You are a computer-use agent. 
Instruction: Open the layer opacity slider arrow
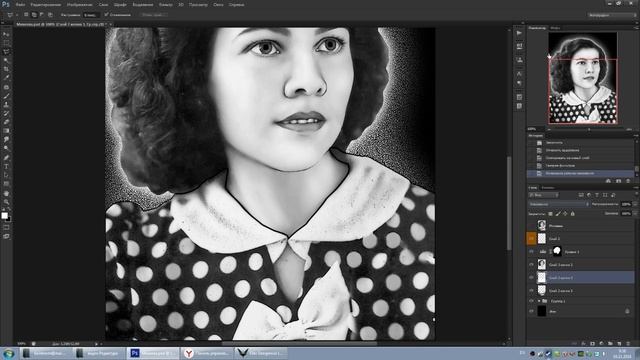pos(635,204)
